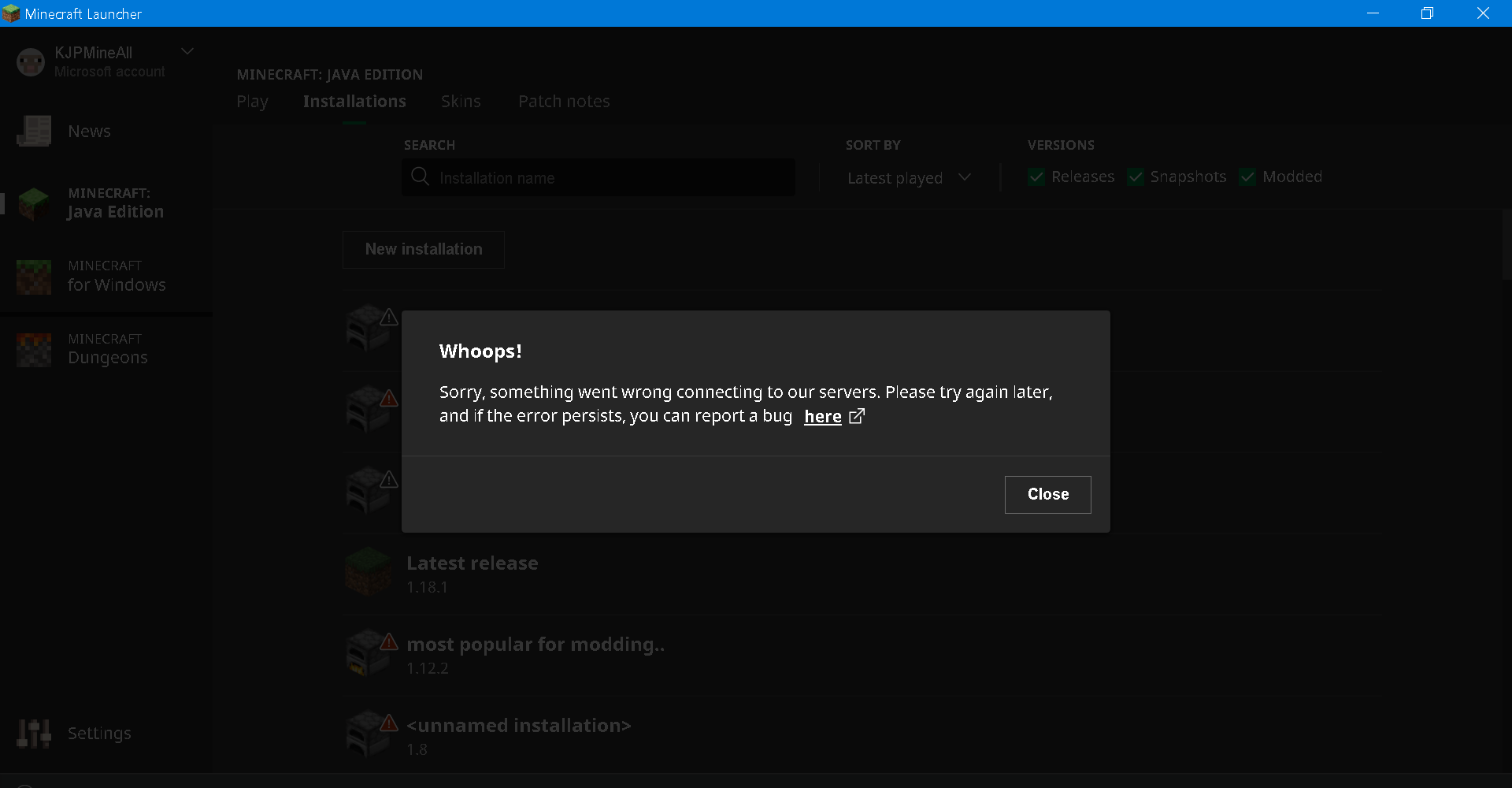Expand the account dropdown chevron

pyautogui.click(x=187, y=52)
